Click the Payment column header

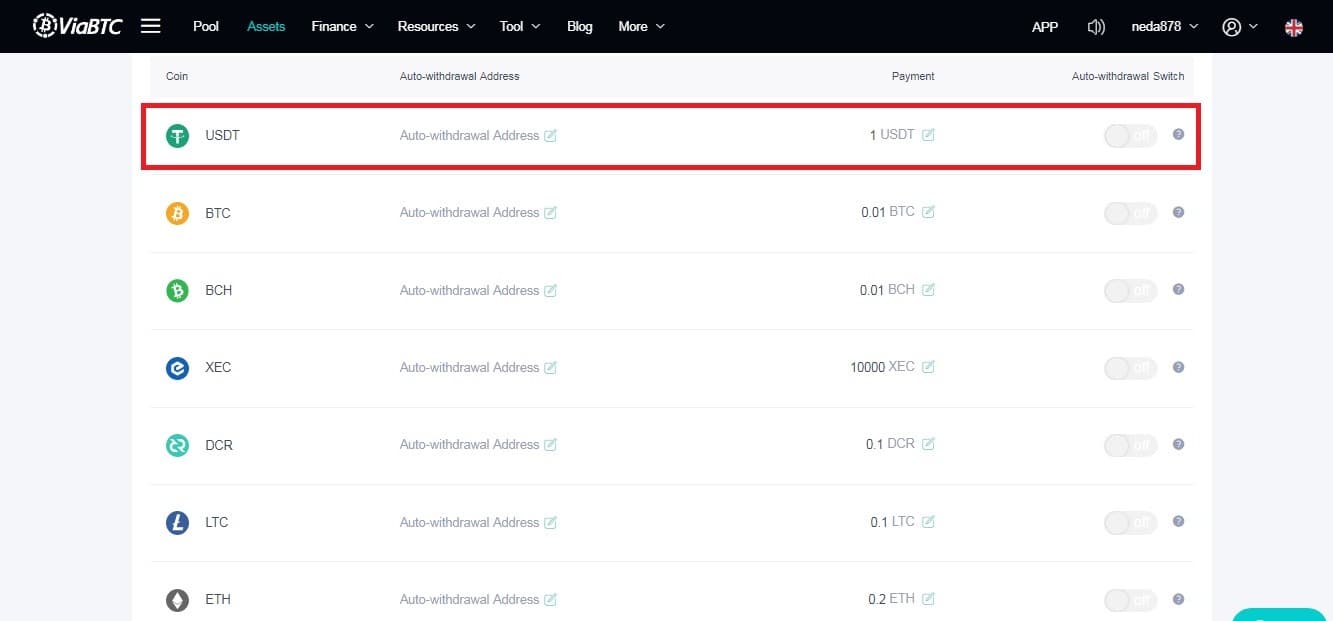[913, 76]
